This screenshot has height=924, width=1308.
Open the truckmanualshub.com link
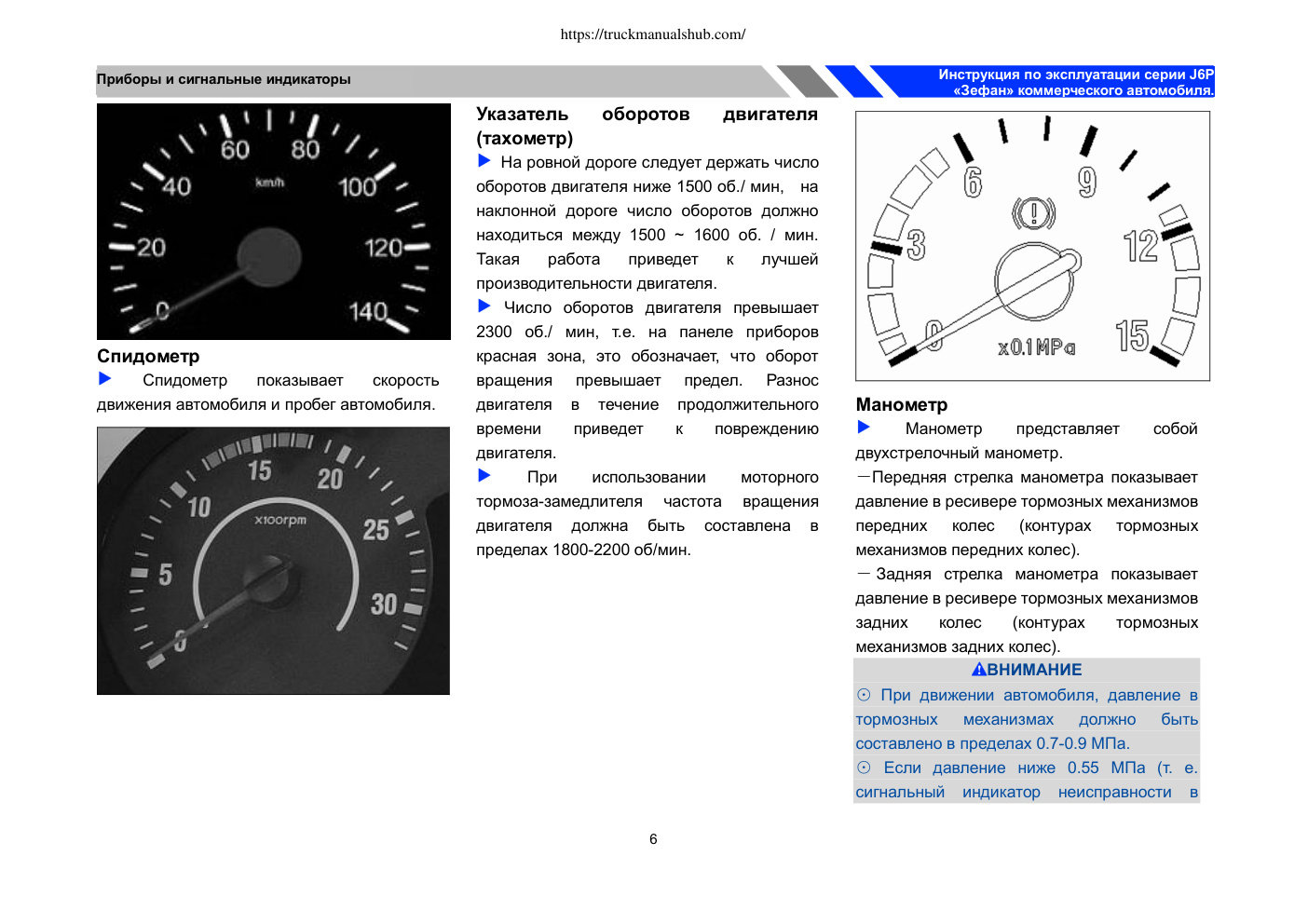[653, 34]
